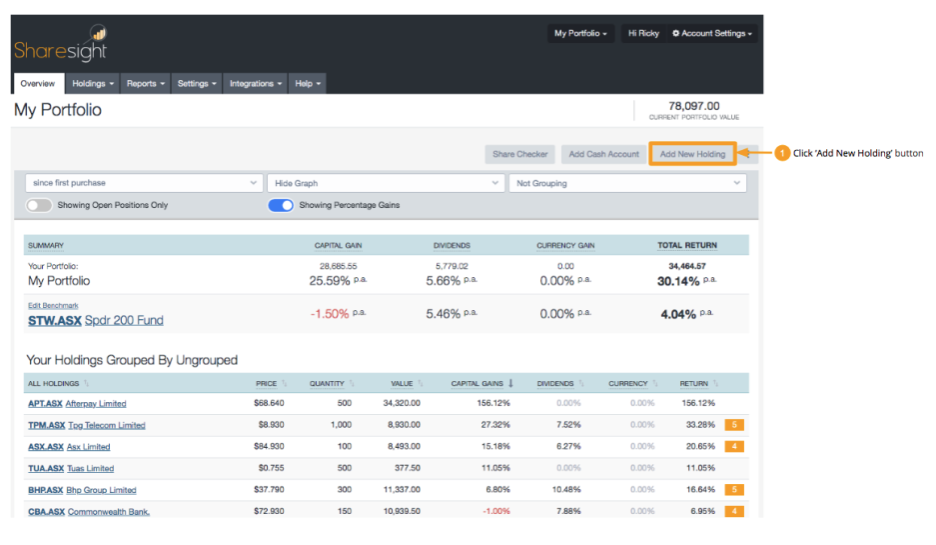Open Tpg Telecom Limited link
This screenshot has width=936, height=545.
click(107, 425)
